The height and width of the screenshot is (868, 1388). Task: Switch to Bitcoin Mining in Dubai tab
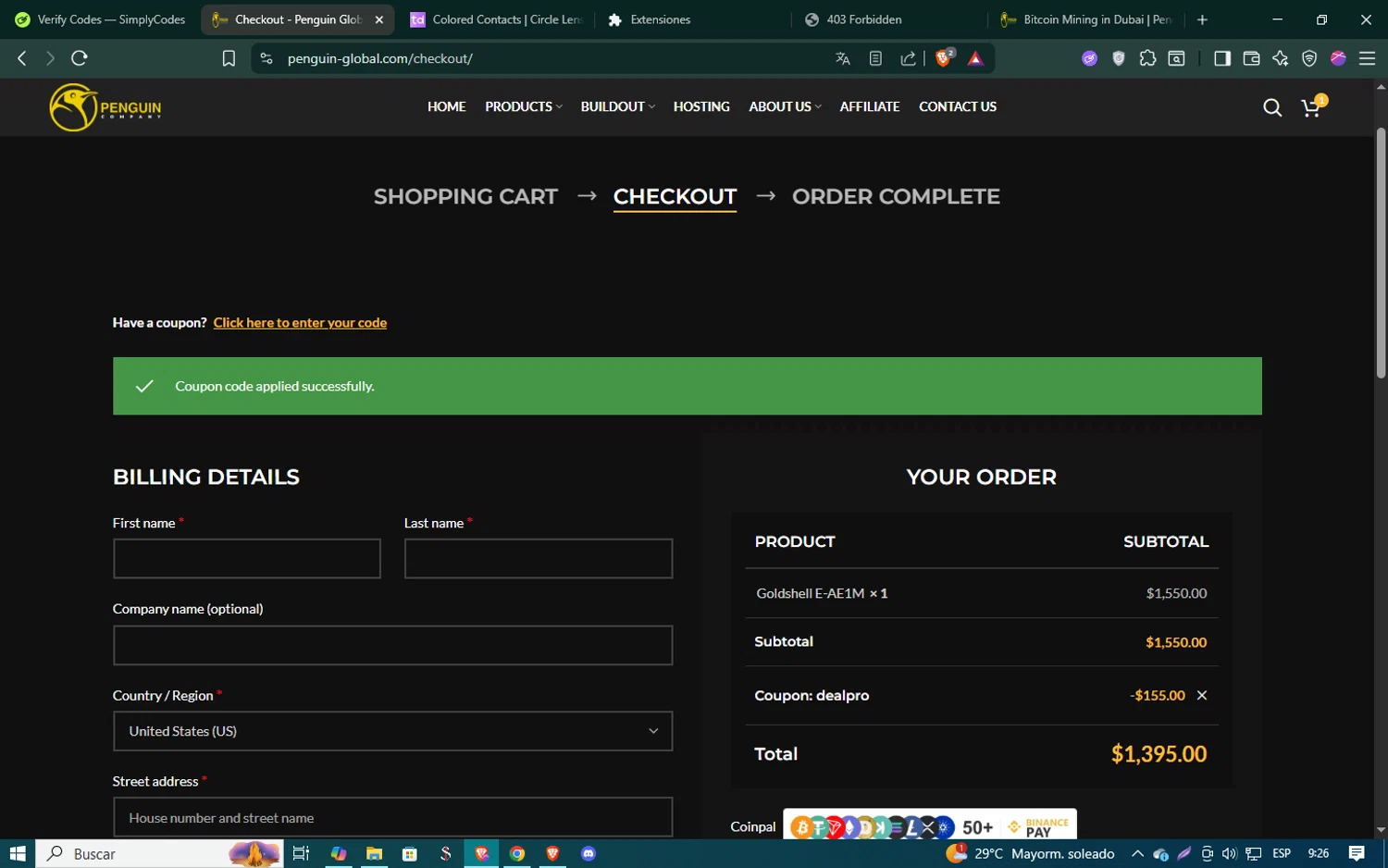coord(1086,19)
